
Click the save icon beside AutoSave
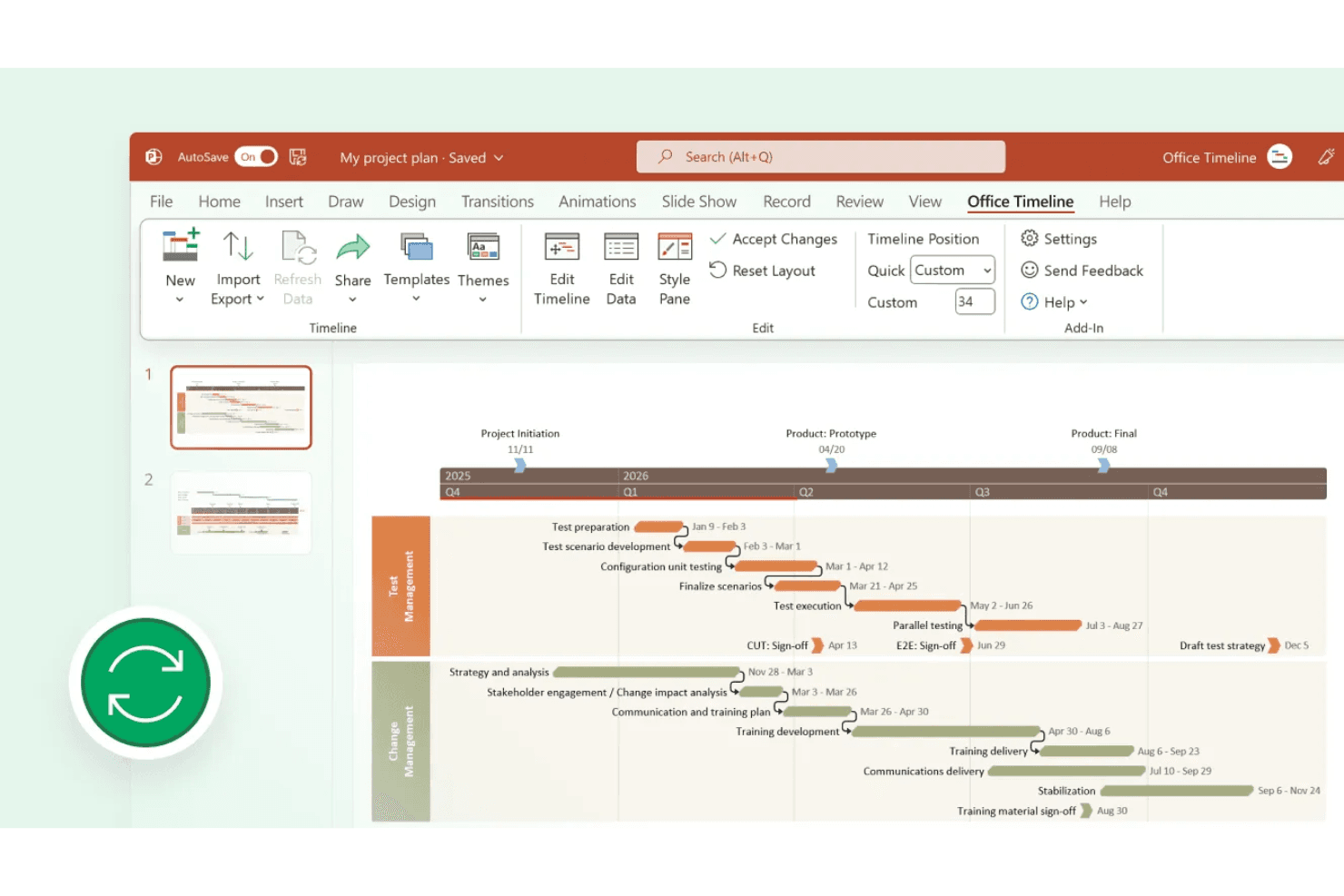point(298,157)
